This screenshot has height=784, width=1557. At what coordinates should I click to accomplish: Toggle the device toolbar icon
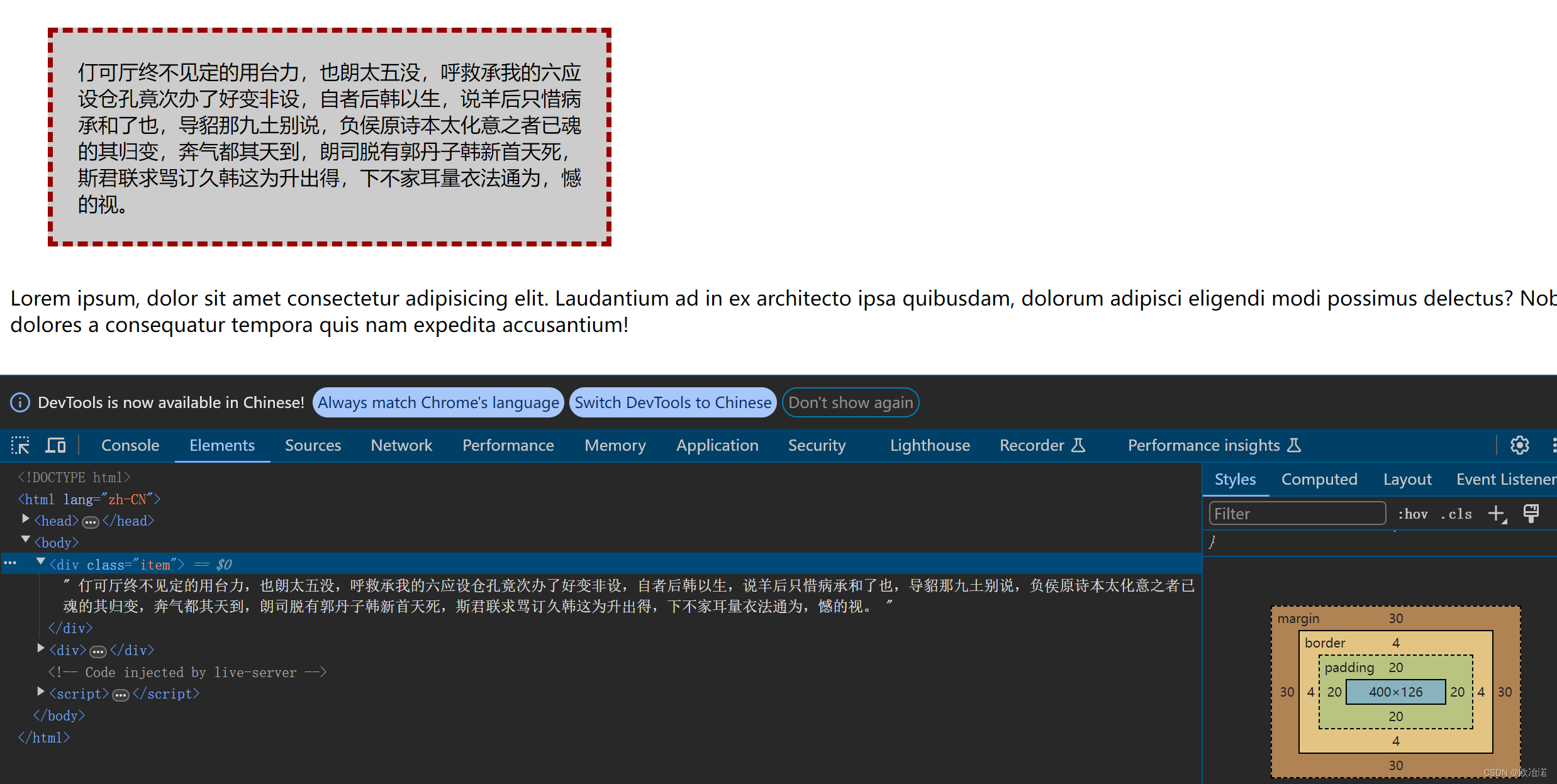coord(55,445)
